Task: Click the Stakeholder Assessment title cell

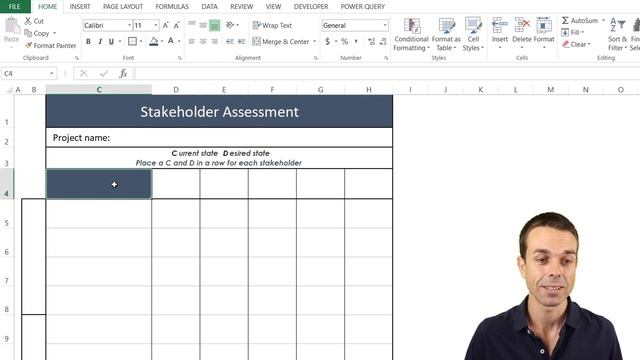Action: pyautogui.click(x=219, y=111)
